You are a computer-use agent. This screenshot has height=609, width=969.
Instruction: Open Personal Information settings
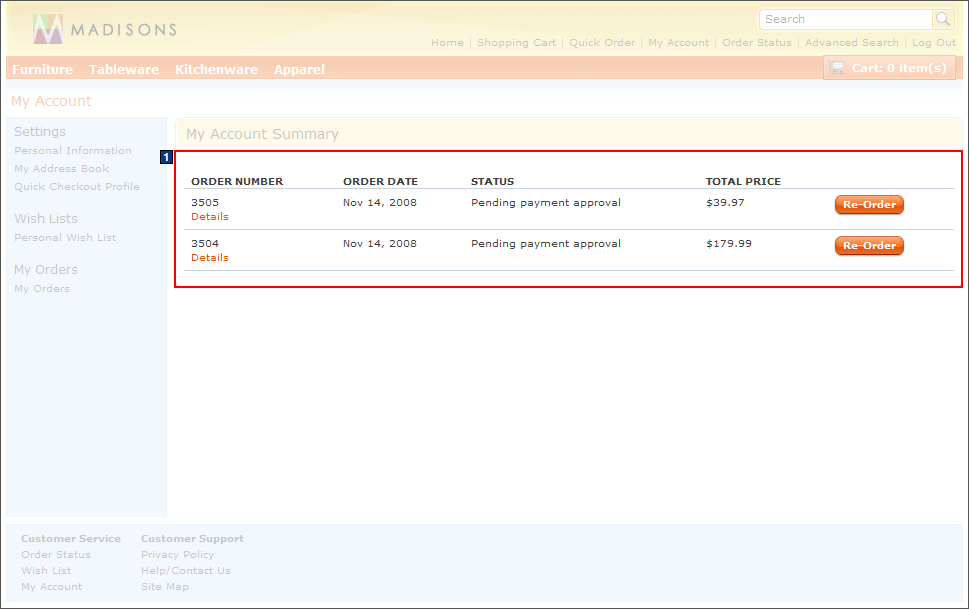click(x=73, y=151)
